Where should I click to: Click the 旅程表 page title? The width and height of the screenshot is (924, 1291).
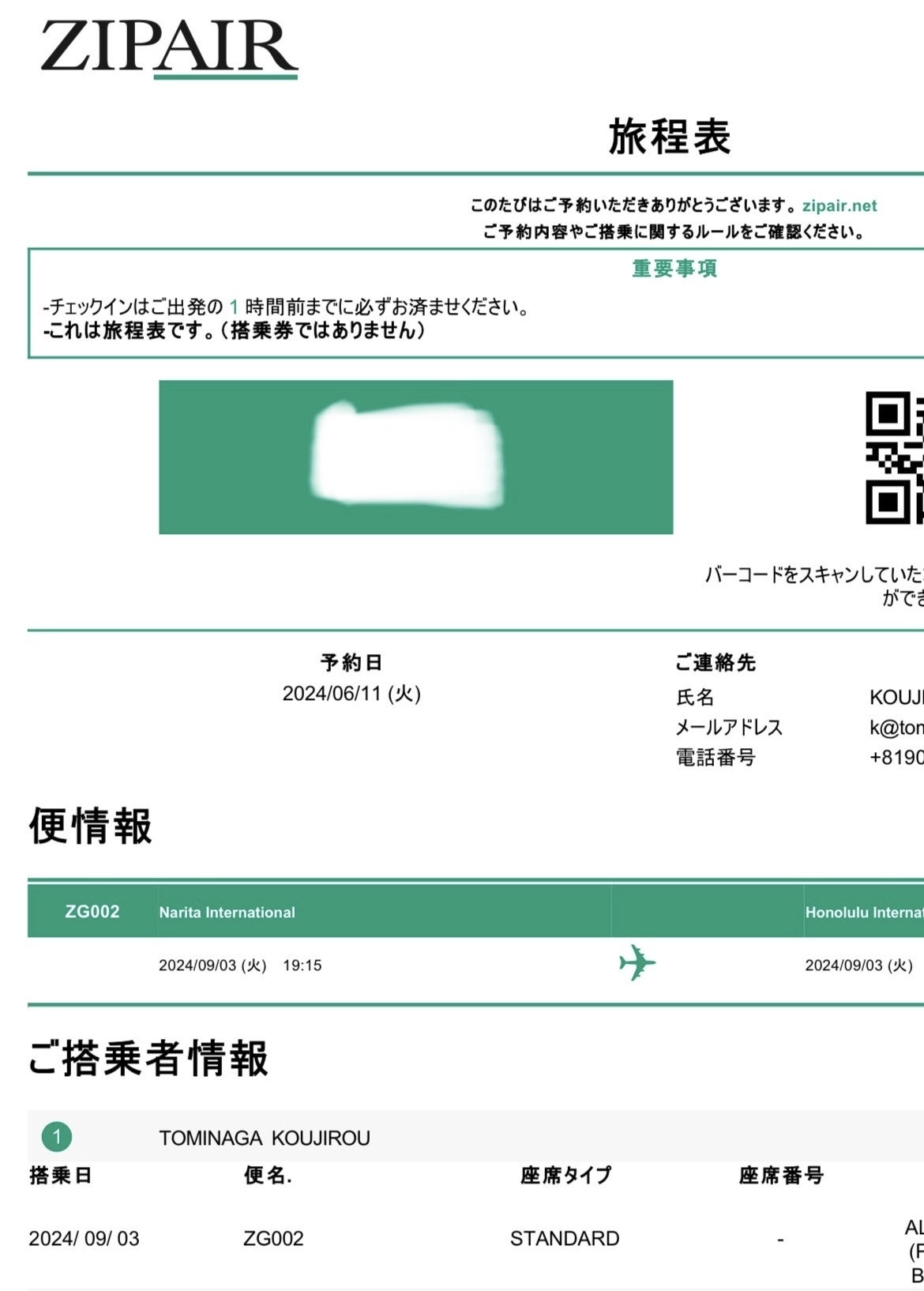click(x=669, y=137)
